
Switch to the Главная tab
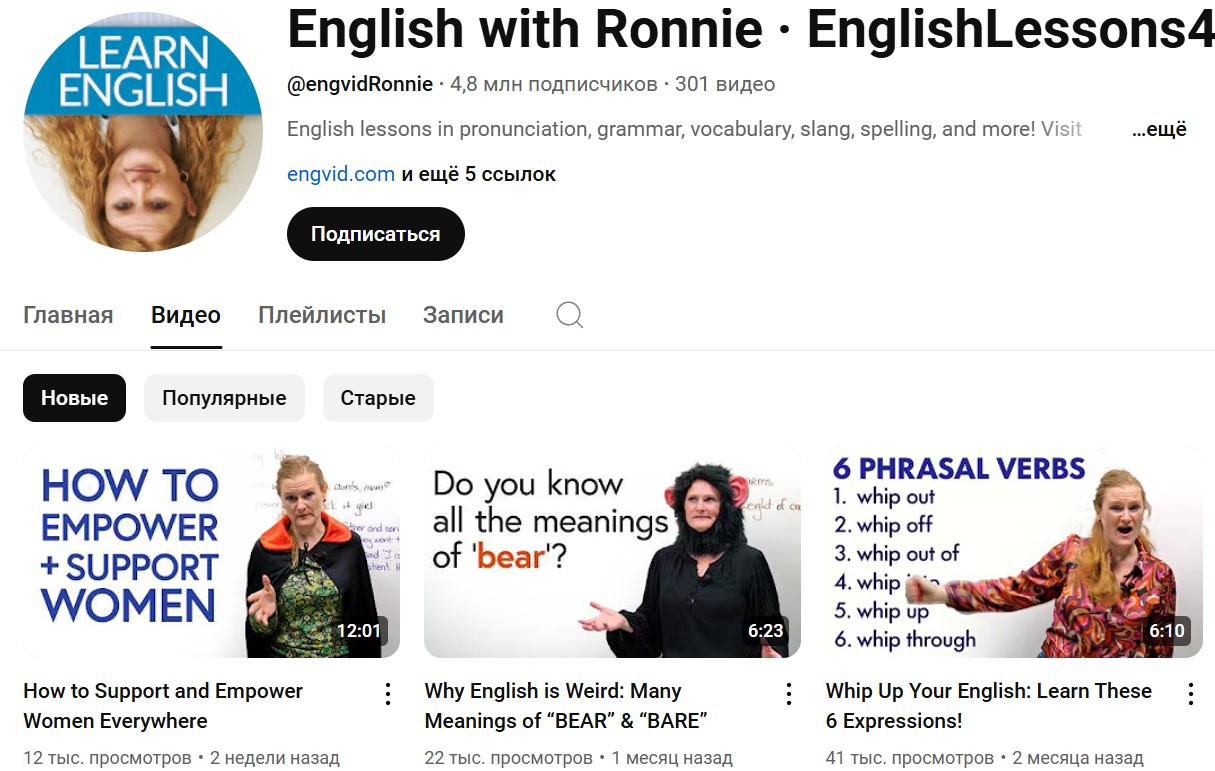click(x=68, y=315)
